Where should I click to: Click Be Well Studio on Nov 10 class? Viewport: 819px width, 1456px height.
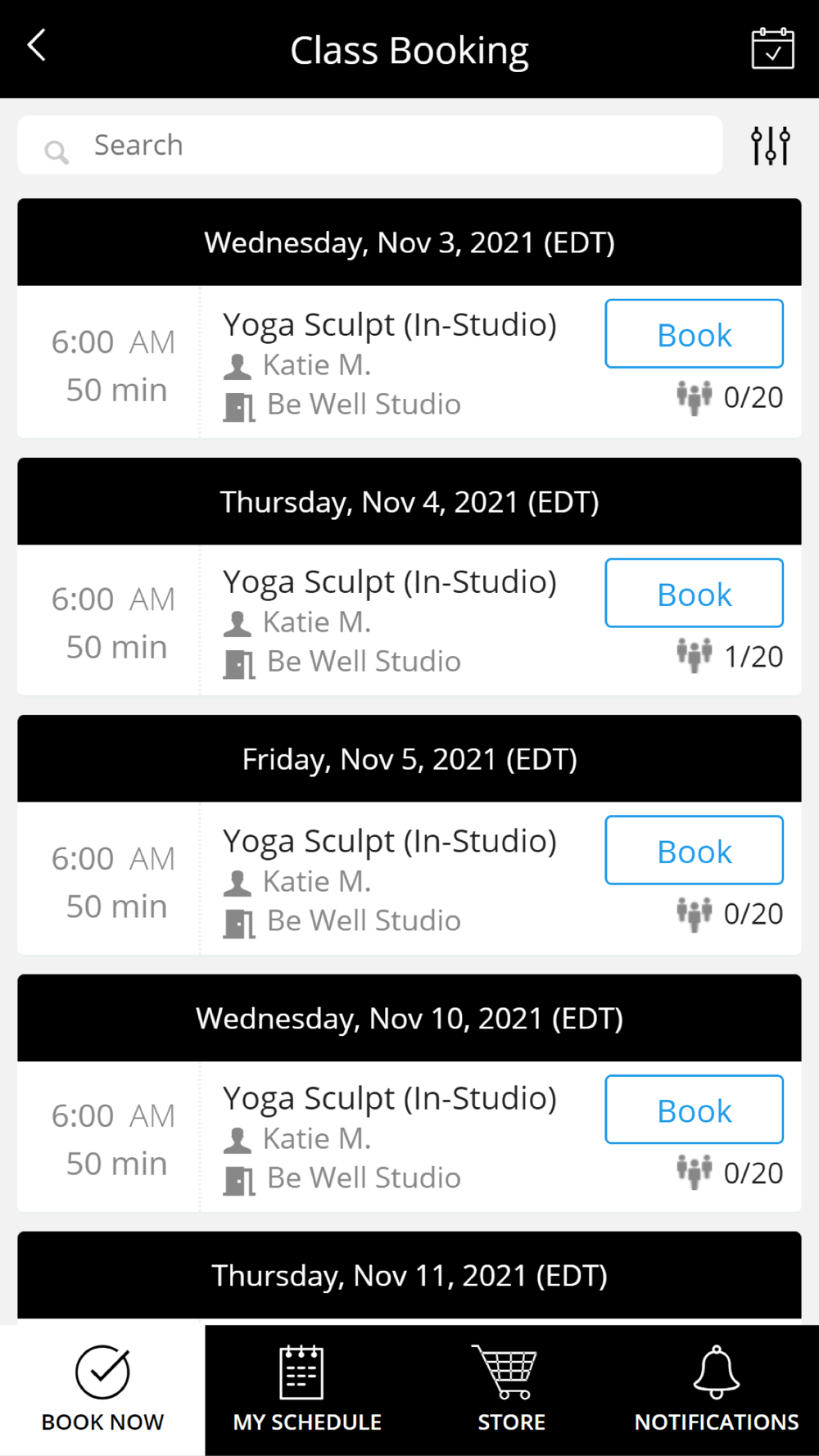tap(364, 1178)
